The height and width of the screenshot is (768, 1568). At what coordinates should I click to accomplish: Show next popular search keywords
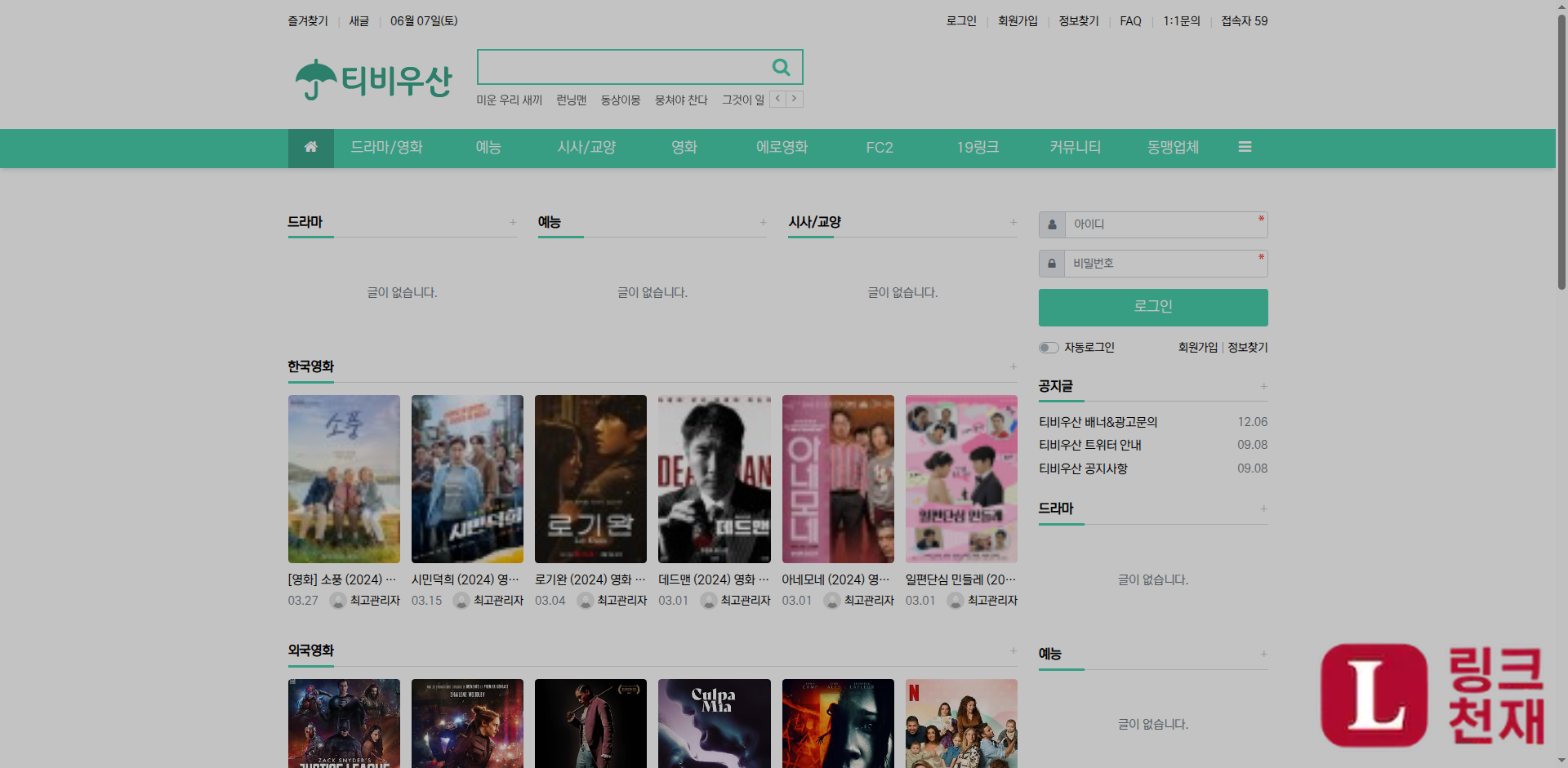click(795, 99)
